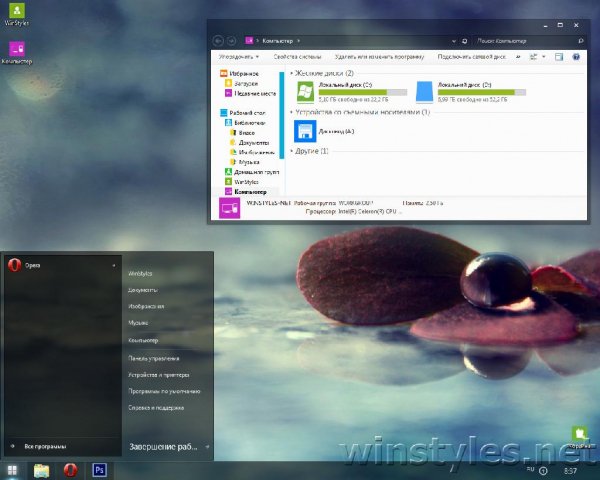Select the Локальный диск (C:) icon
600x480 pixels.
(x=305, y=92)
